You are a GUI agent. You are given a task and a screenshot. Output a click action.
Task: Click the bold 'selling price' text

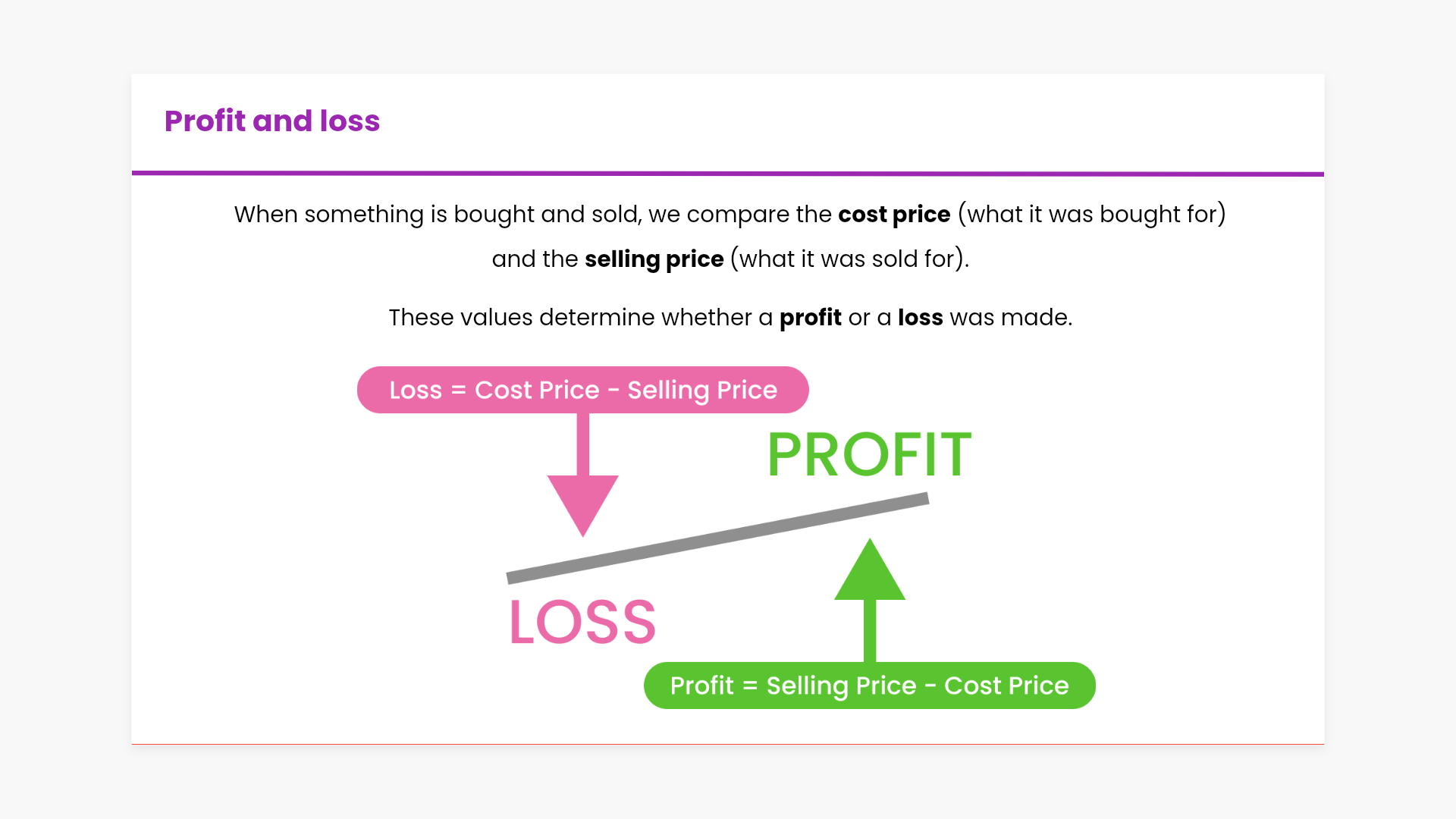(x=654, y=259)
